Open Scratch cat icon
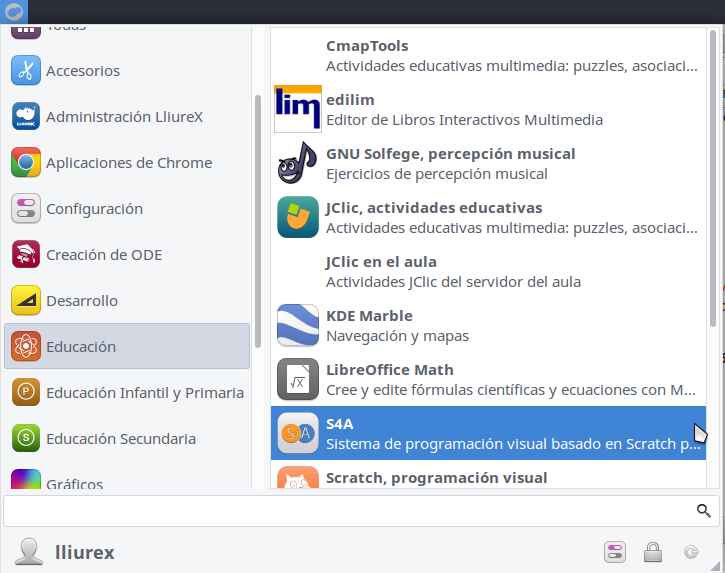This screenshot has width=725, height=573. tap(297, 479)
